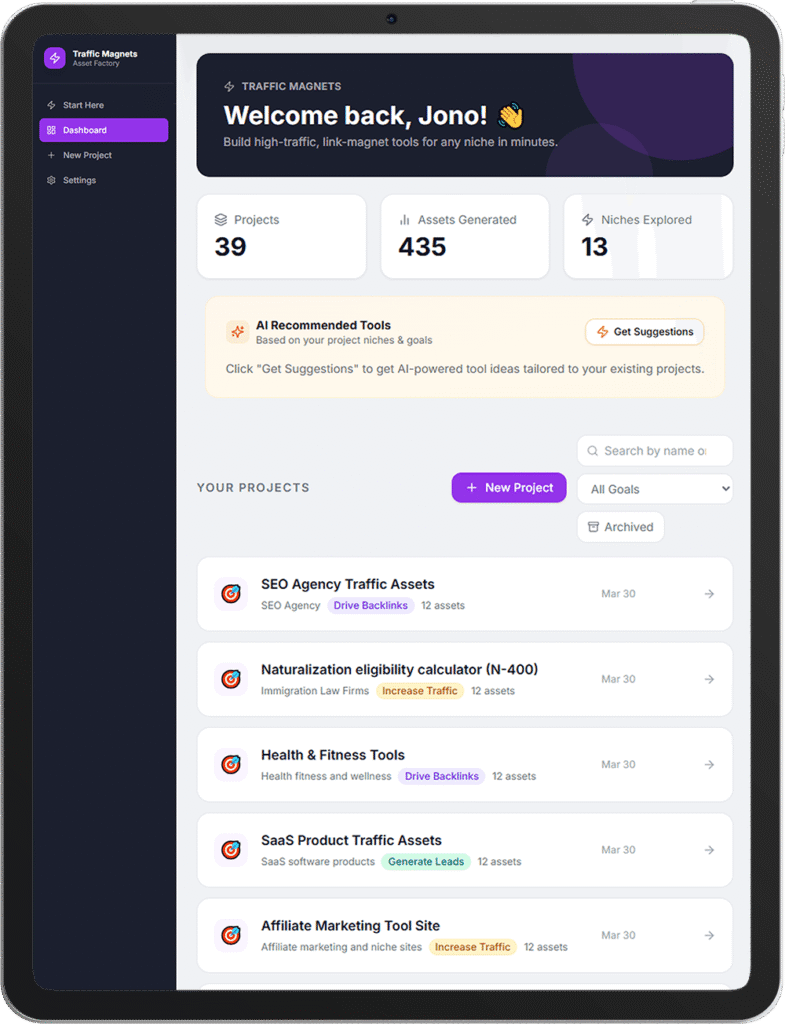Click the Get Suggestions button
Viewport: 785px width, 1024px height.
[644, 332]
